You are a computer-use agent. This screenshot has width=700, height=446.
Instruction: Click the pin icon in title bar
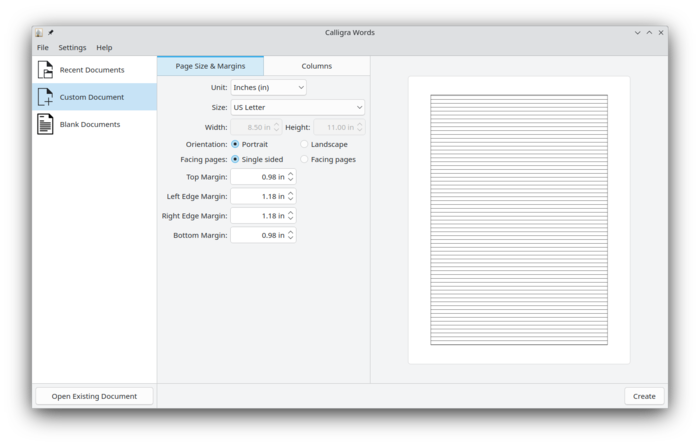[x=51, y=33]
